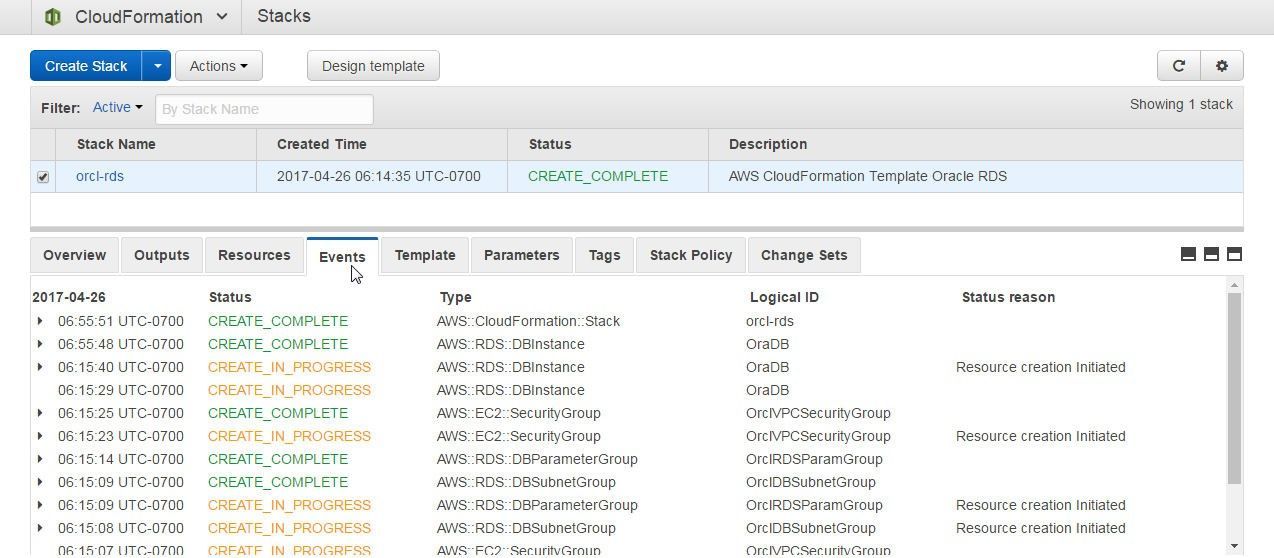Screen dimensions: 1274x558
Task: Set split pane layout icon
Action: click(1211, 254)
